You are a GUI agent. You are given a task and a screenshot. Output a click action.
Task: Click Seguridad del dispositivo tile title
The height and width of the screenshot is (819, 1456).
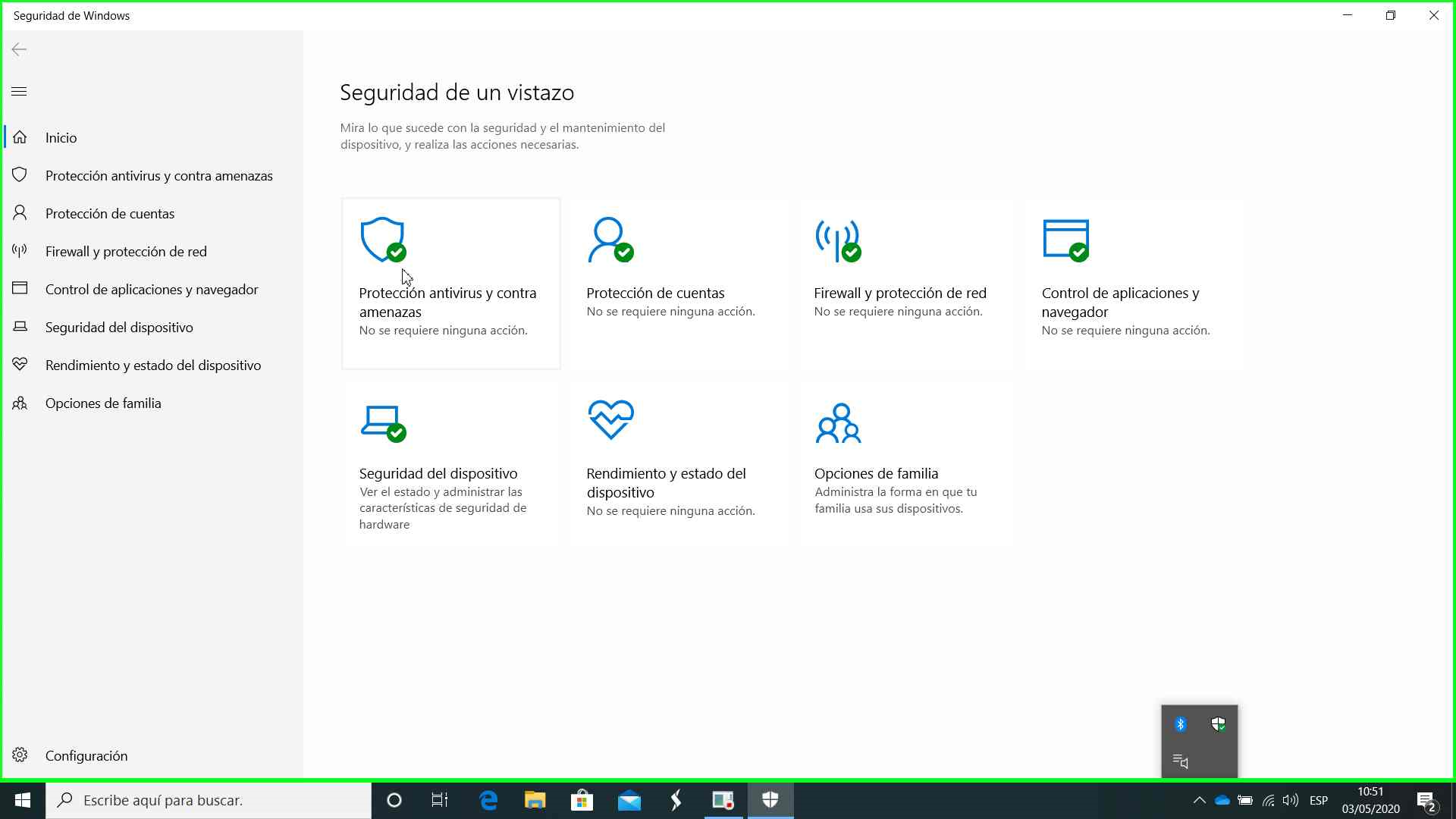coord(438,473)
